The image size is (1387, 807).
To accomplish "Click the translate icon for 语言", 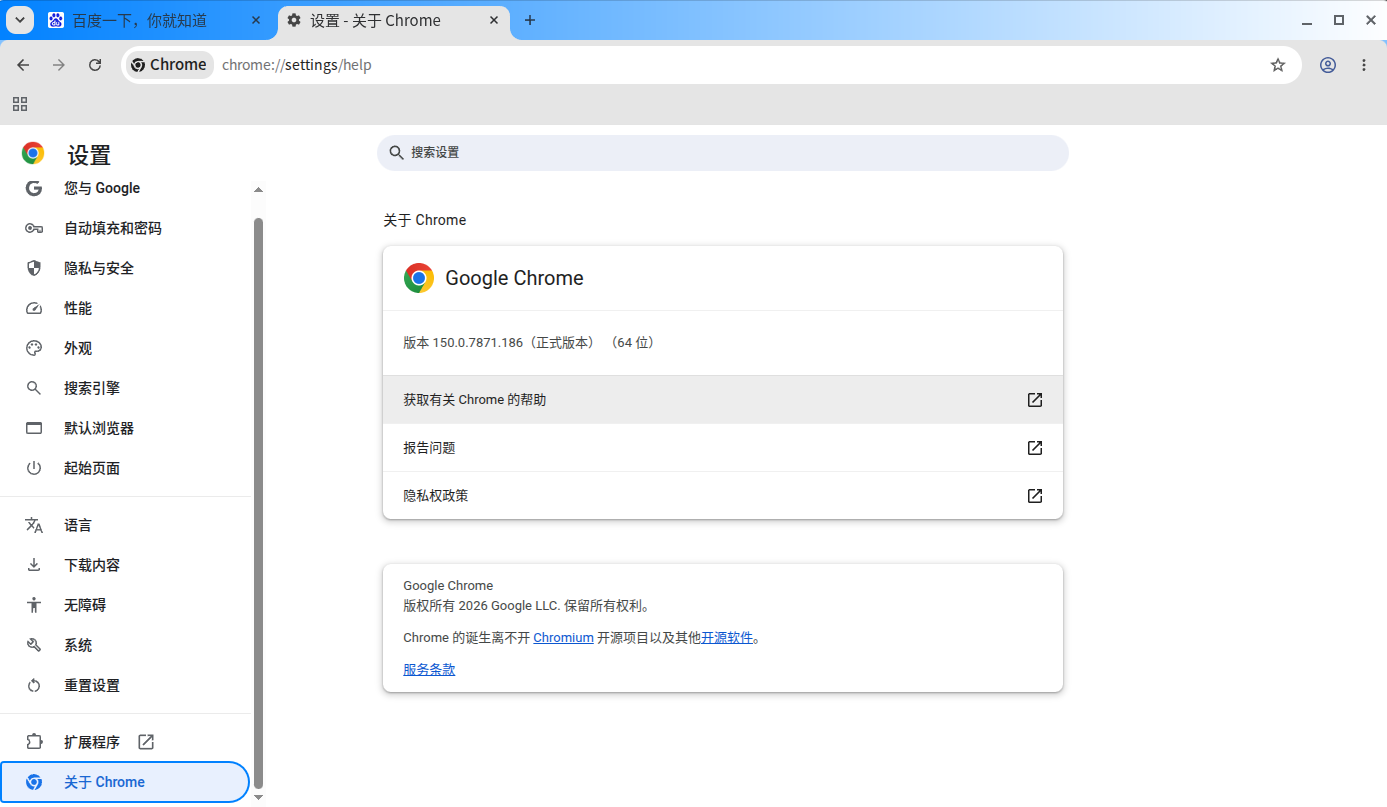I will click(x=34, y=525).
